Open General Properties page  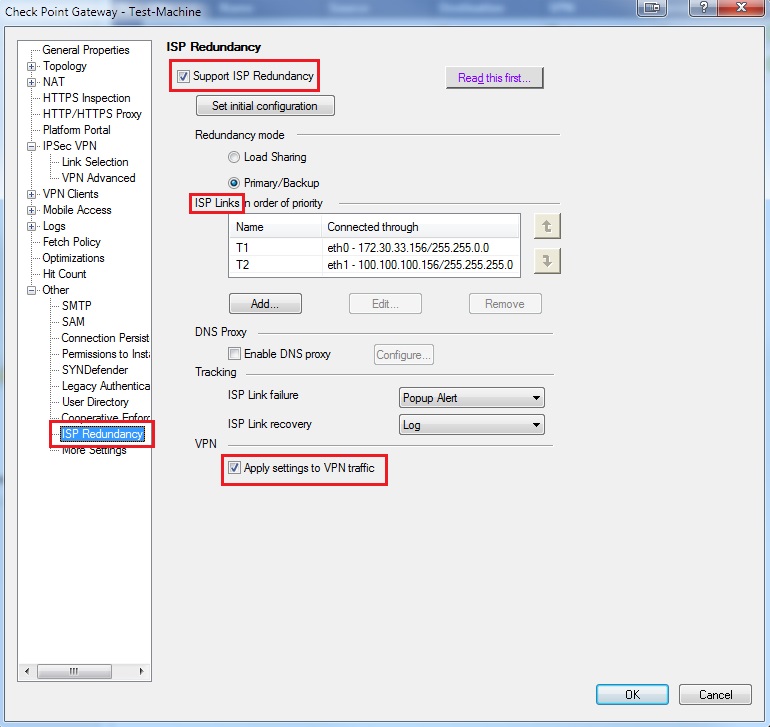tap(85, 50)
